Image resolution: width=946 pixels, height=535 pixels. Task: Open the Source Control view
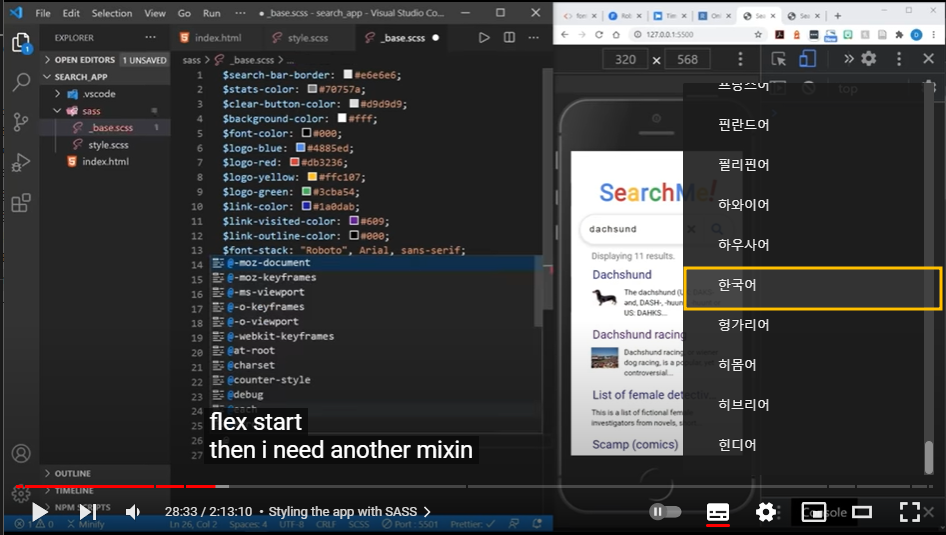pyautogui.click(x=21, y=122)
